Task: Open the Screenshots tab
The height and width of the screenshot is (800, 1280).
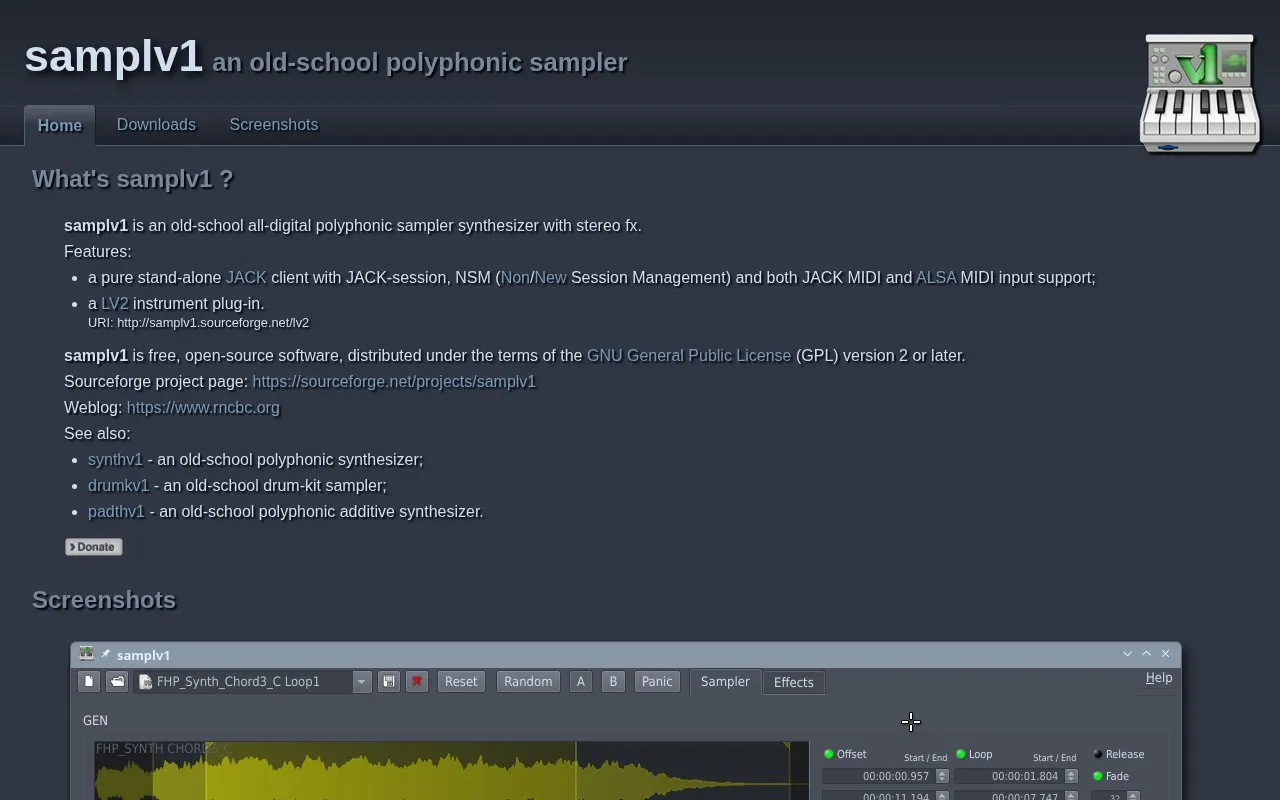Action: point(274,124)
